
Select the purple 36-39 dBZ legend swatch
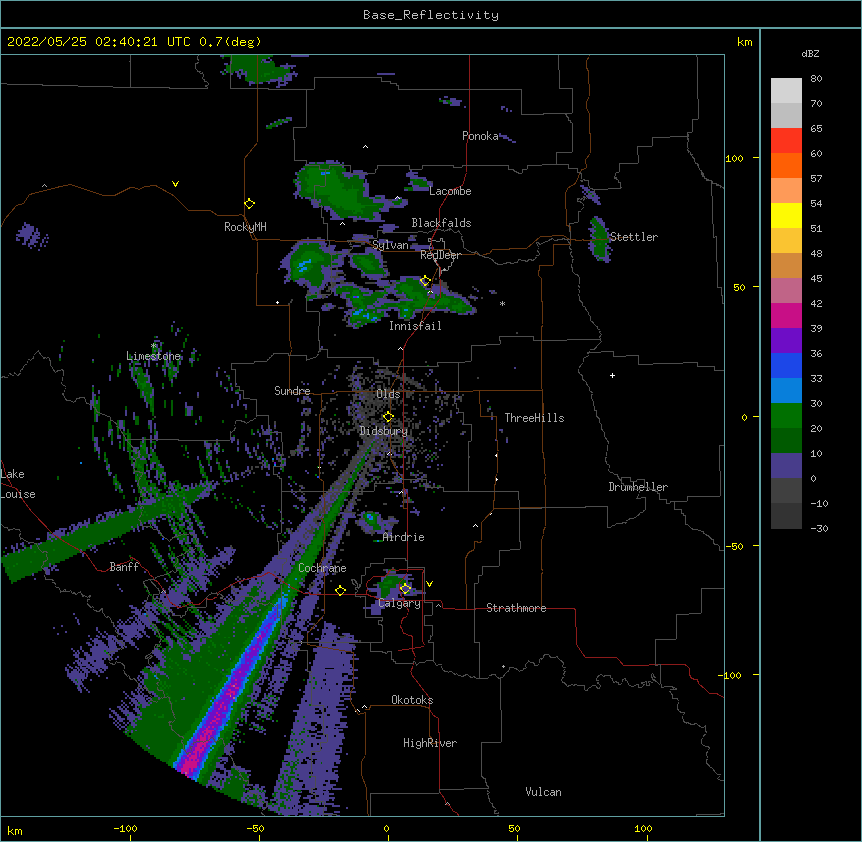[786, 341]
